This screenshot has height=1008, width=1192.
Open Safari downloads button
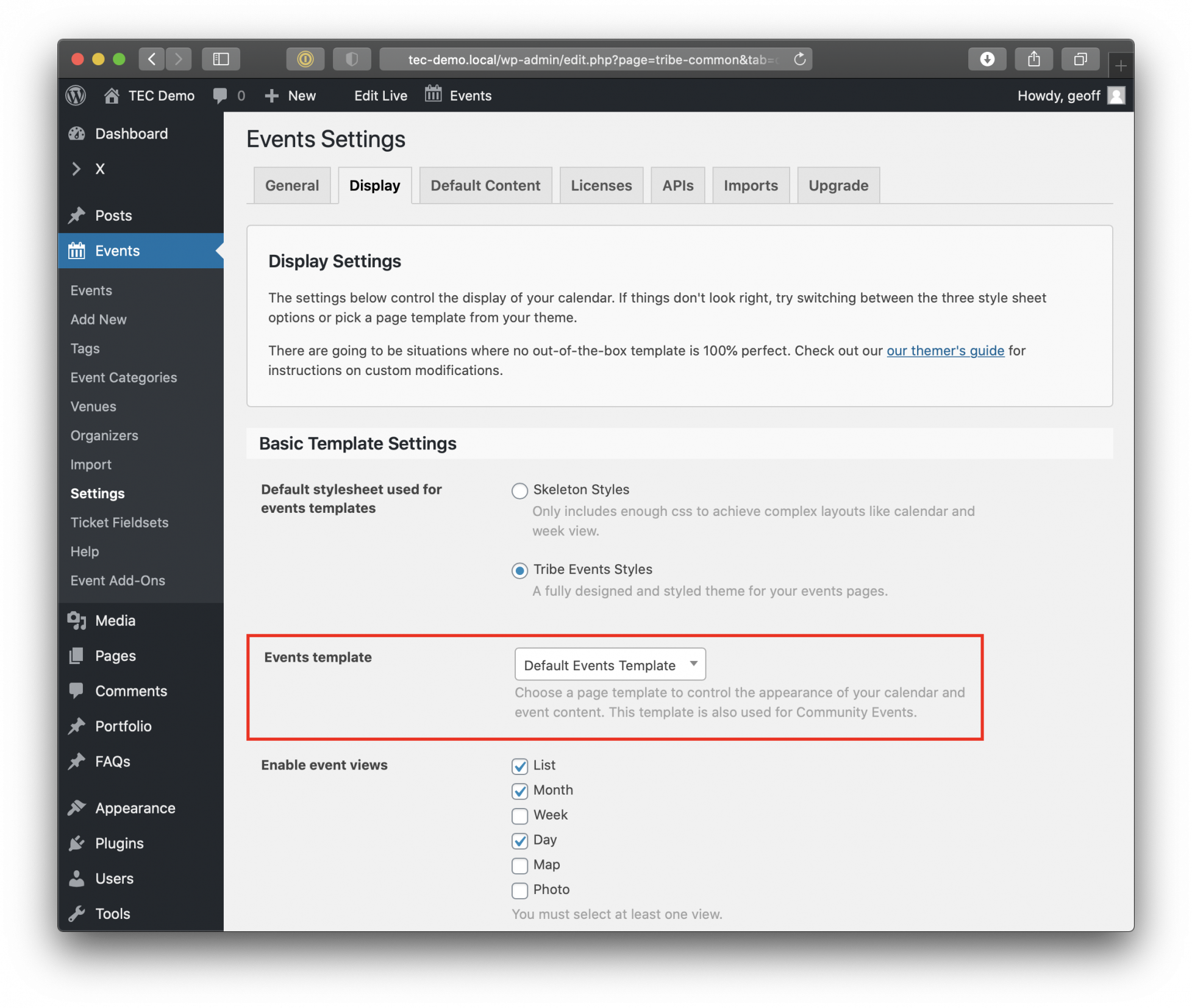point(987,59)
